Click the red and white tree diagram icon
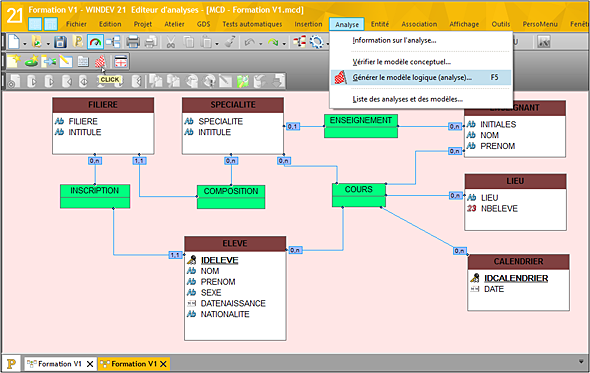The height and width of the screenshot is (373, 590). pyautogui.click(x=299, y=41)
